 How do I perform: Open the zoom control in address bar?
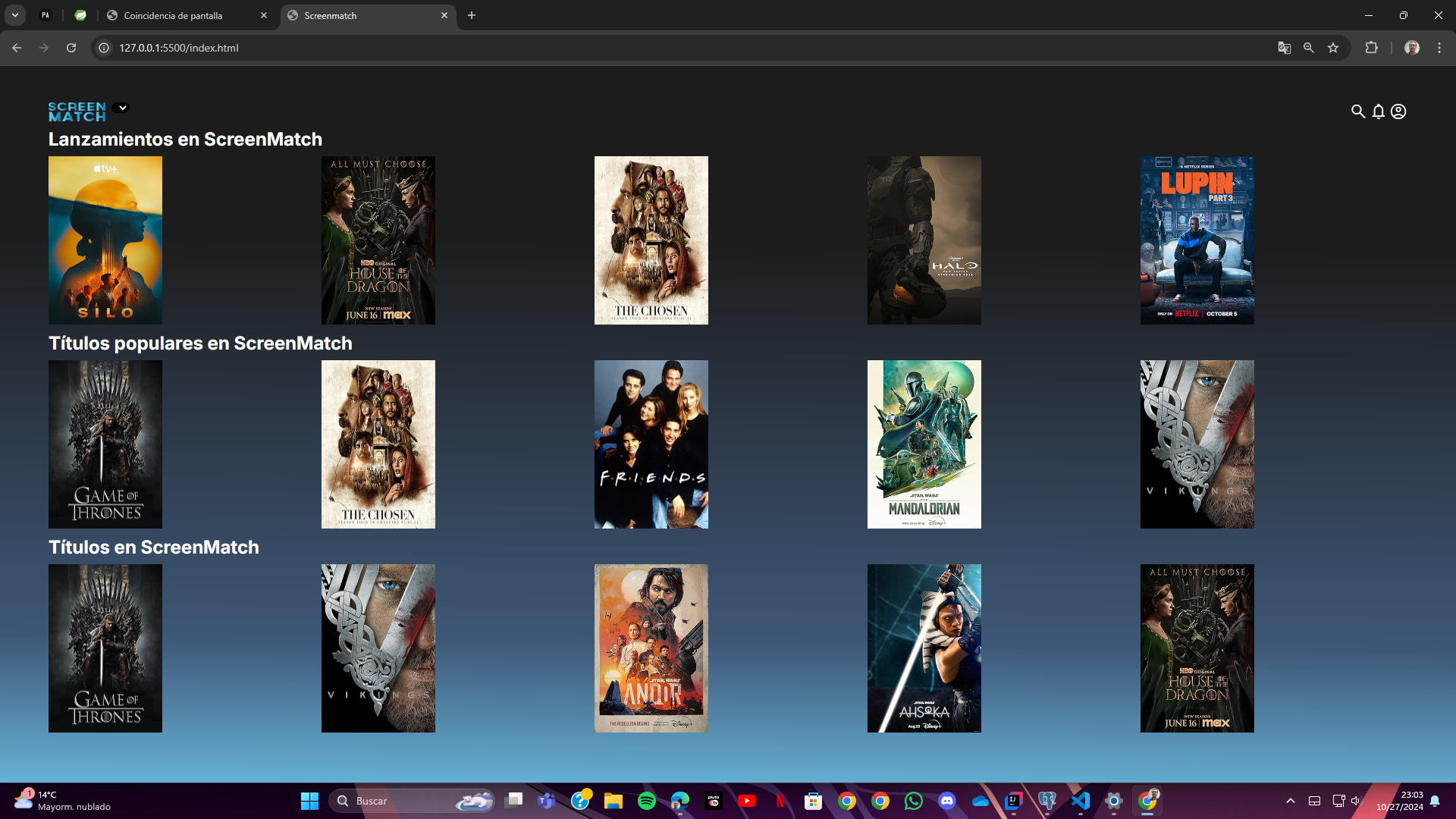pyautogui.click(x=1308, y=48)
